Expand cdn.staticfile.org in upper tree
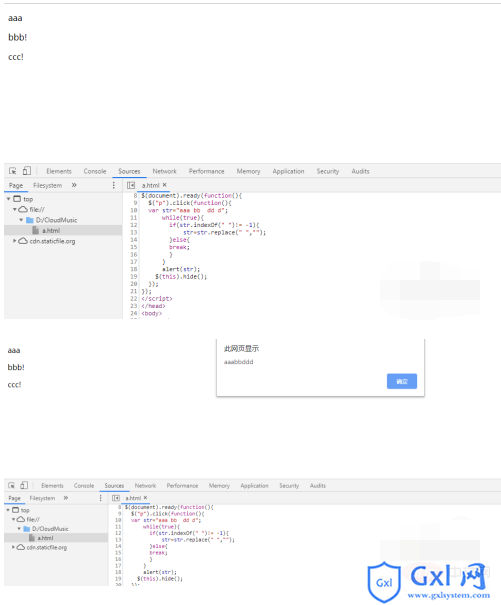The height and width of the screenshot is (605, 501). tap(15, 241)
